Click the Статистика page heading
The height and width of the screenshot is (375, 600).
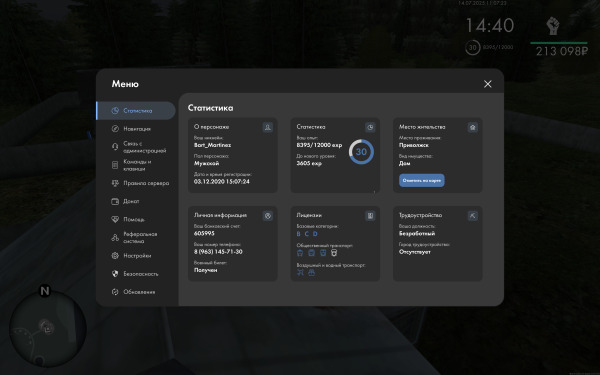(210, 108)
